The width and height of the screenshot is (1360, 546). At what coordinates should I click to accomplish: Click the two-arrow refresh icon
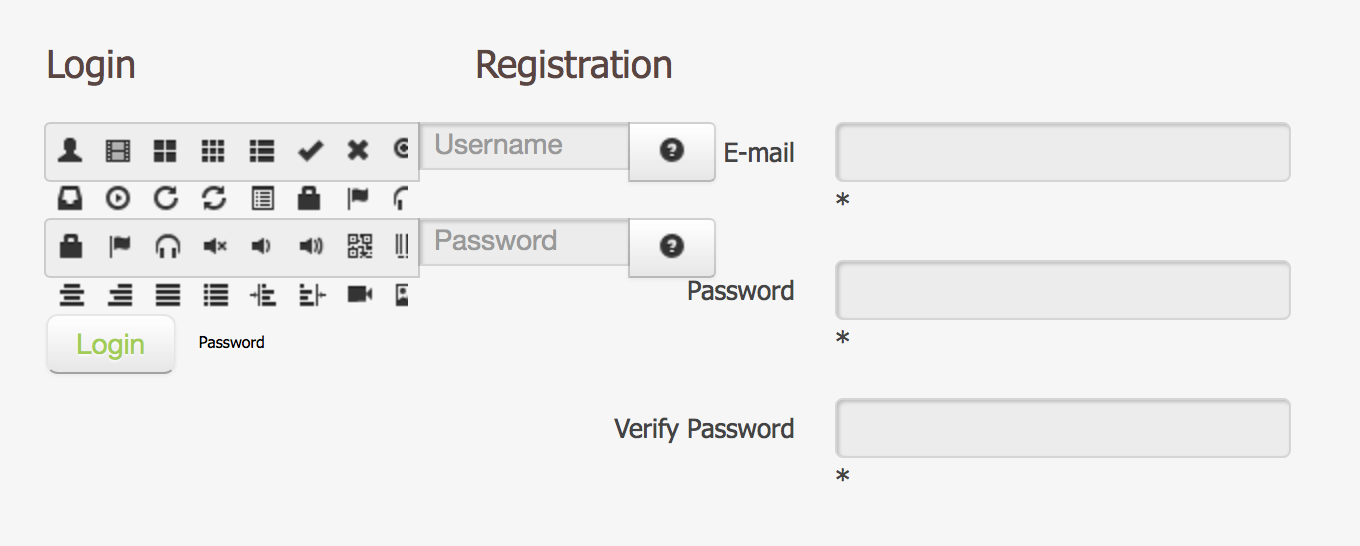[x=214, y=199]
